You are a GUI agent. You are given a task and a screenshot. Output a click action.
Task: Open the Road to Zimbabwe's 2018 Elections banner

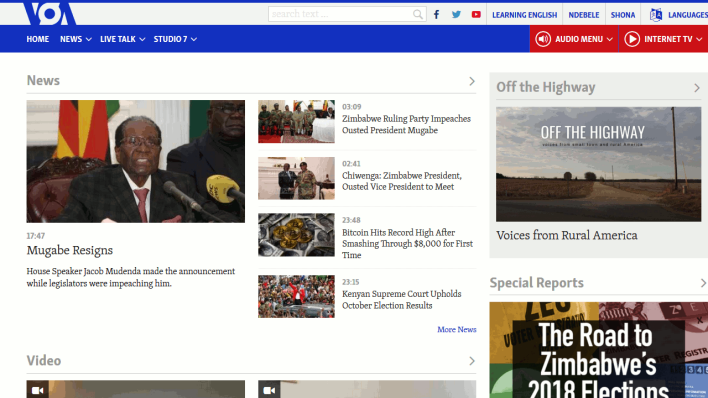click(599, 350)
